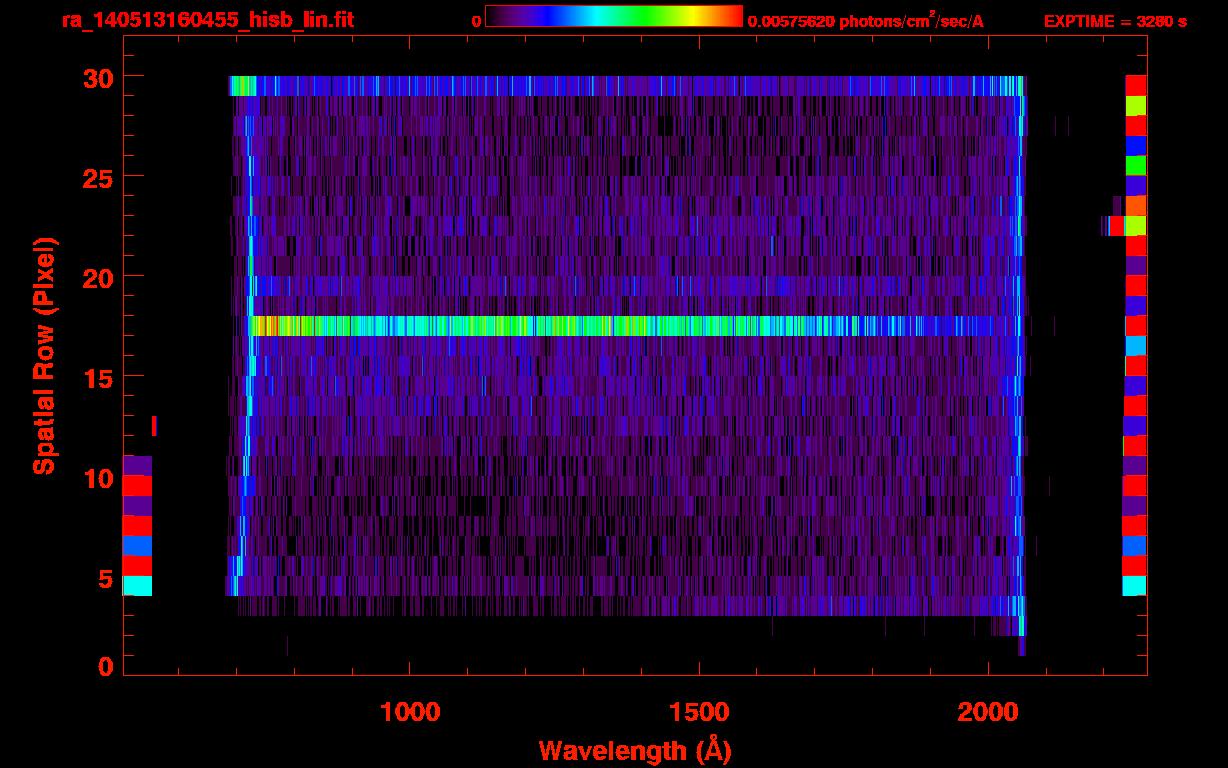The height and width of the screenshot is (768, 1228).
Task: Click the photons/cm²/sec/A maximum value label
Action: pos(866,21)
